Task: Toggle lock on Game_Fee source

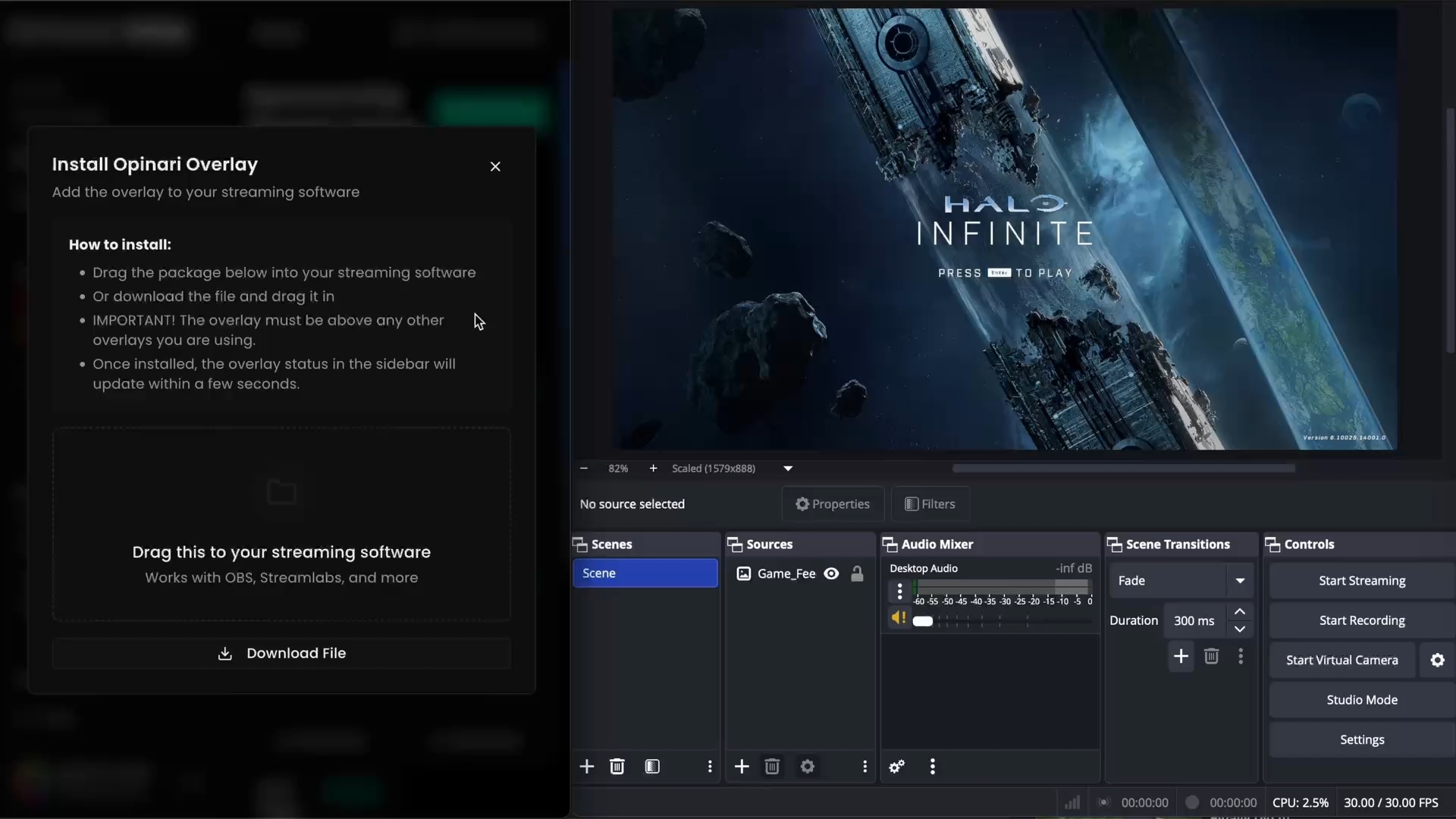Action: tap(857, 574)
